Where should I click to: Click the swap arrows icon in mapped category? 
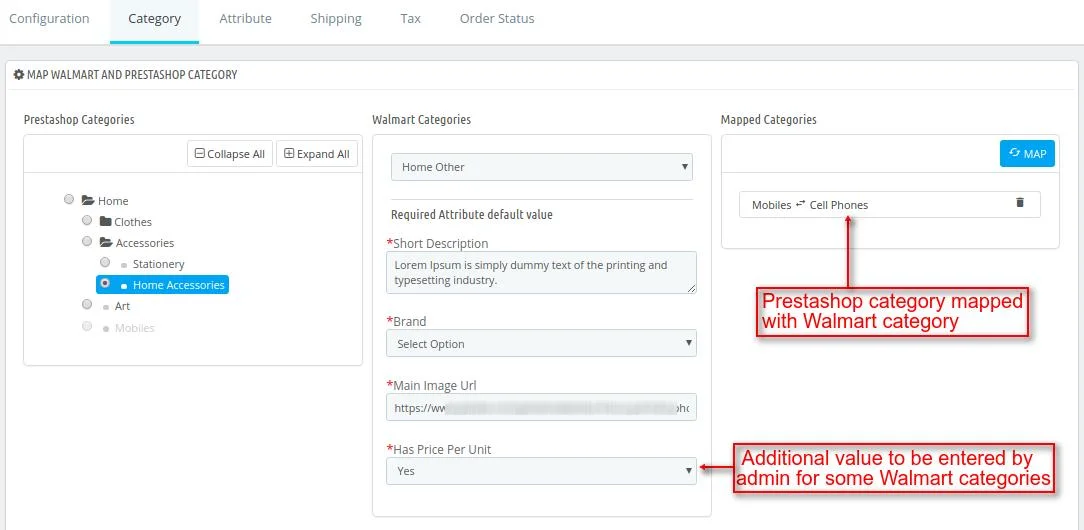tap(800, 204)
